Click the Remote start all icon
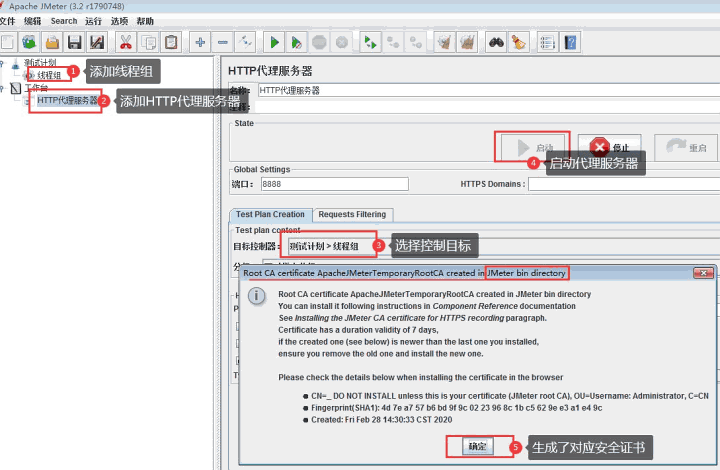This screenshot has width=720, height=470. (370, 43)
